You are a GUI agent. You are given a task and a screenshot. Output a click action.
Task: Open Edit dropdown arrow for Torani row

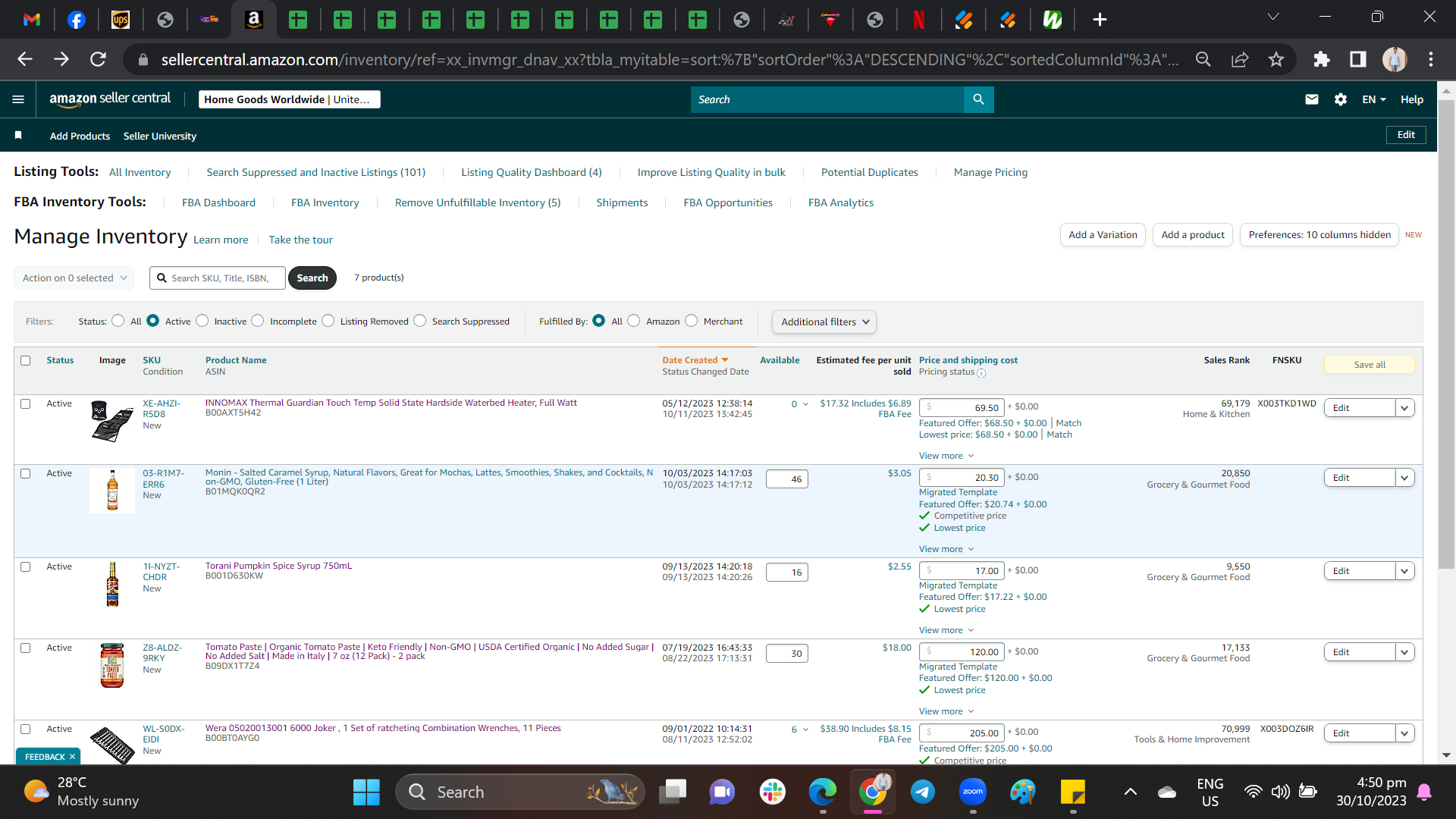click(x=1404, y=571)
